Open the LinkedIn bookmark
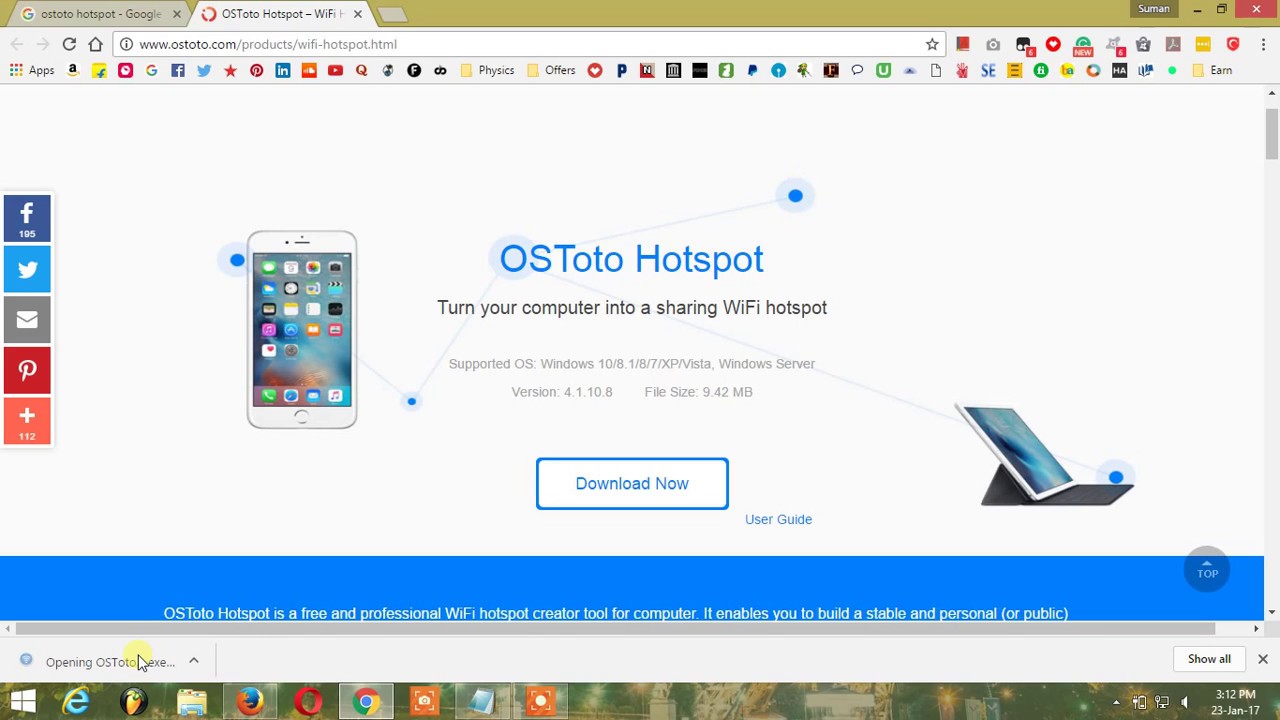The width and height of the screenshot is (1280, 720). pos(283,70)
